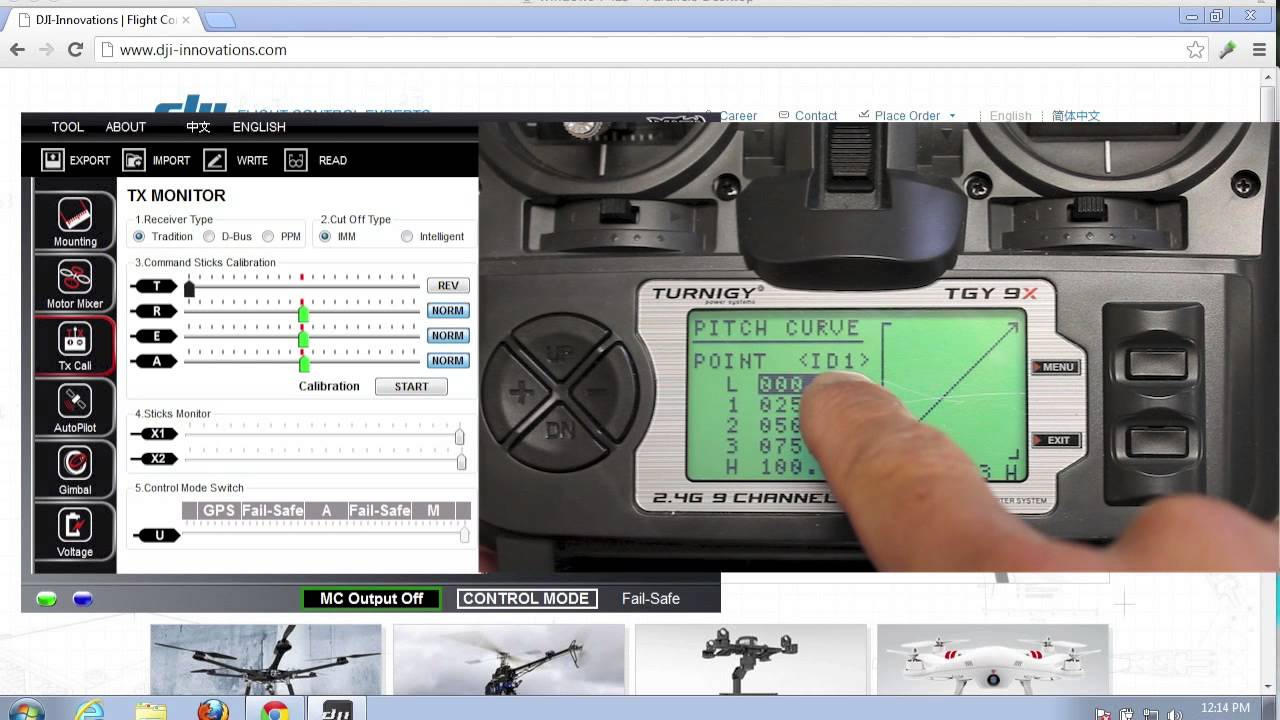Select the IMM cut off type
1280x720 pixels.
325,236
